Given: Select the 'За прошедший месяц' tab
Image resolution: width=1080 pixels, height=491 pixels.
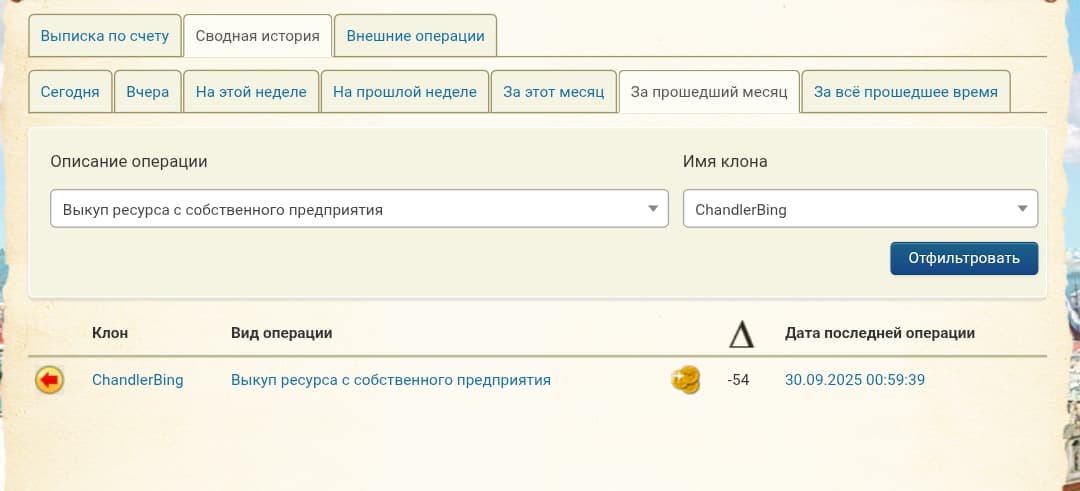Looking at the screenshot, I should coord(709,92).
